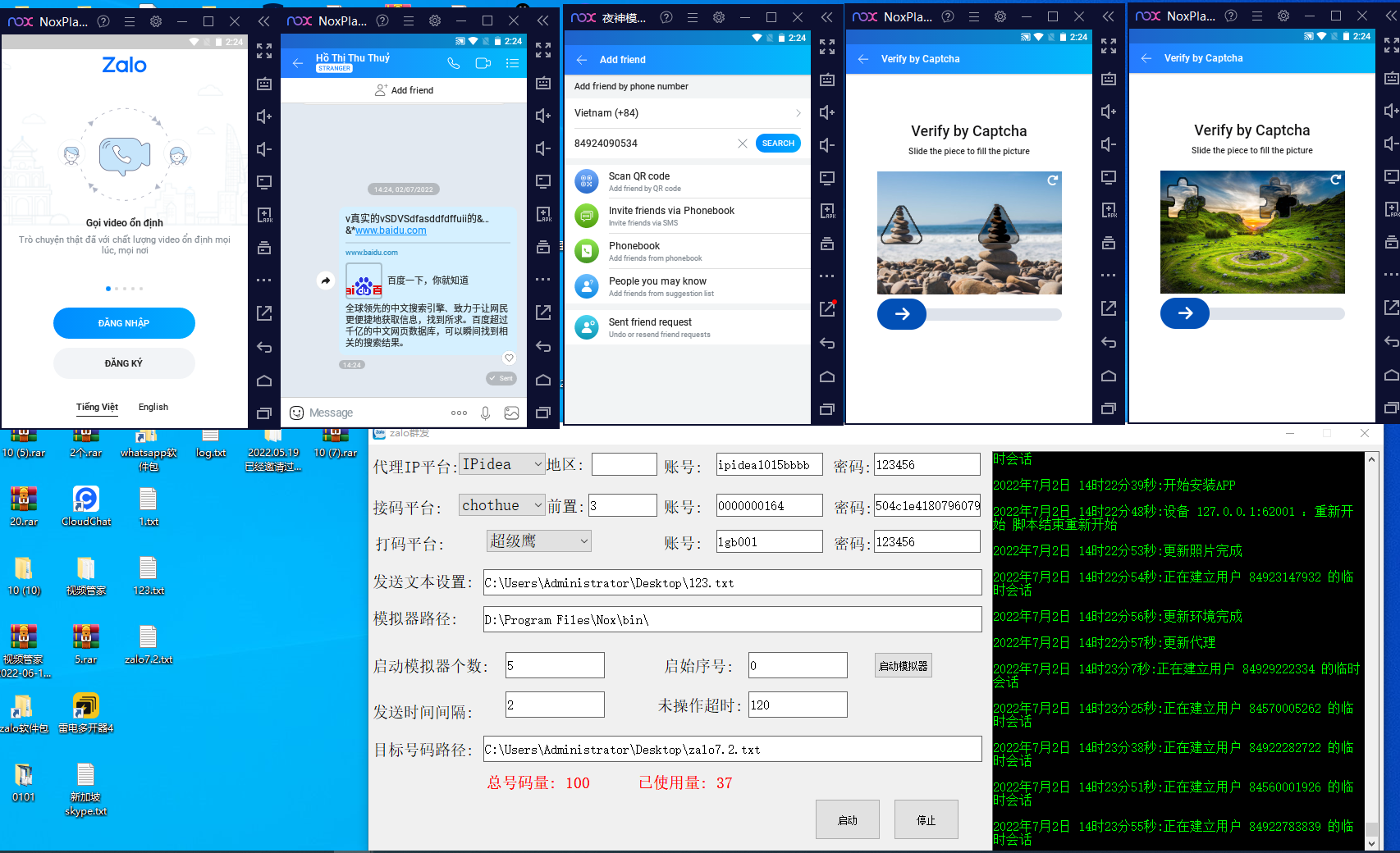This screenshot has height=853, width=1400.
Task: Click 未操作超时 field with 120
Action: click(x=798, y=705)
